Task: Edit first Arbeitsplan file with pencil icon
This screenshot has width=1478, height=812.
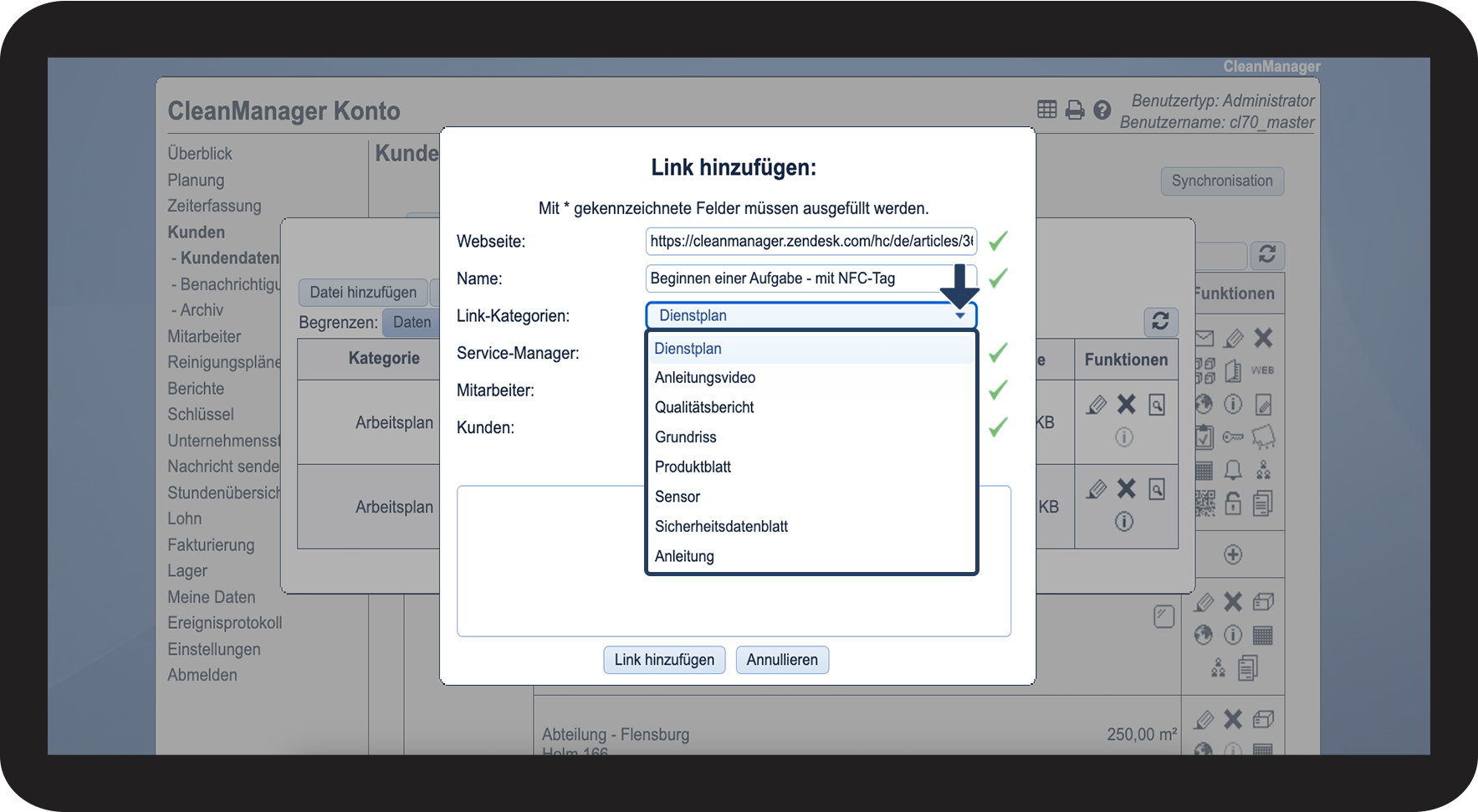Action: 1097,405
